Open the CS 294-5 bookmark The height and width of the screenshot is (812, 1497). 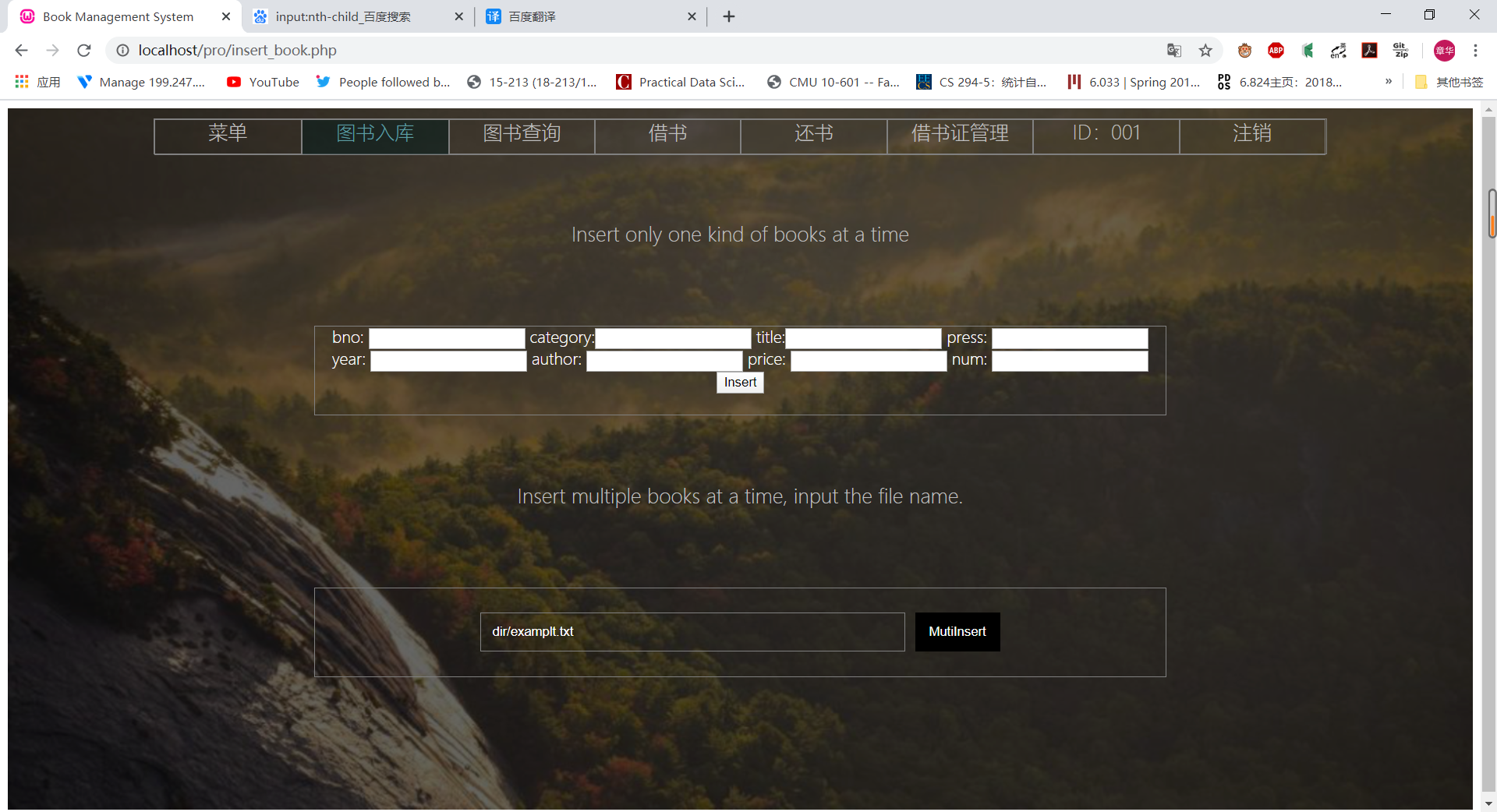[982, 82]
